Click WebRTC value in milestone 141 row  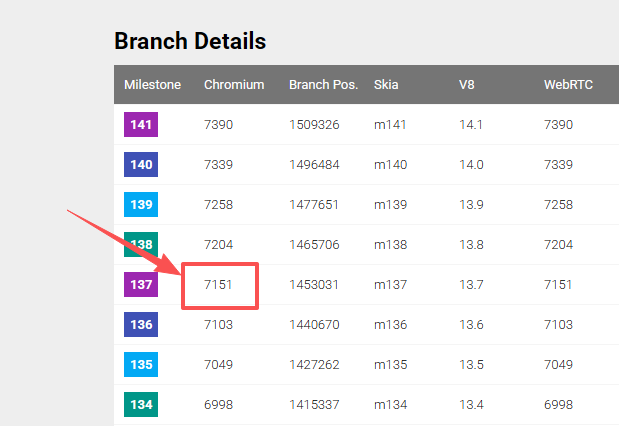coord(558,125)
